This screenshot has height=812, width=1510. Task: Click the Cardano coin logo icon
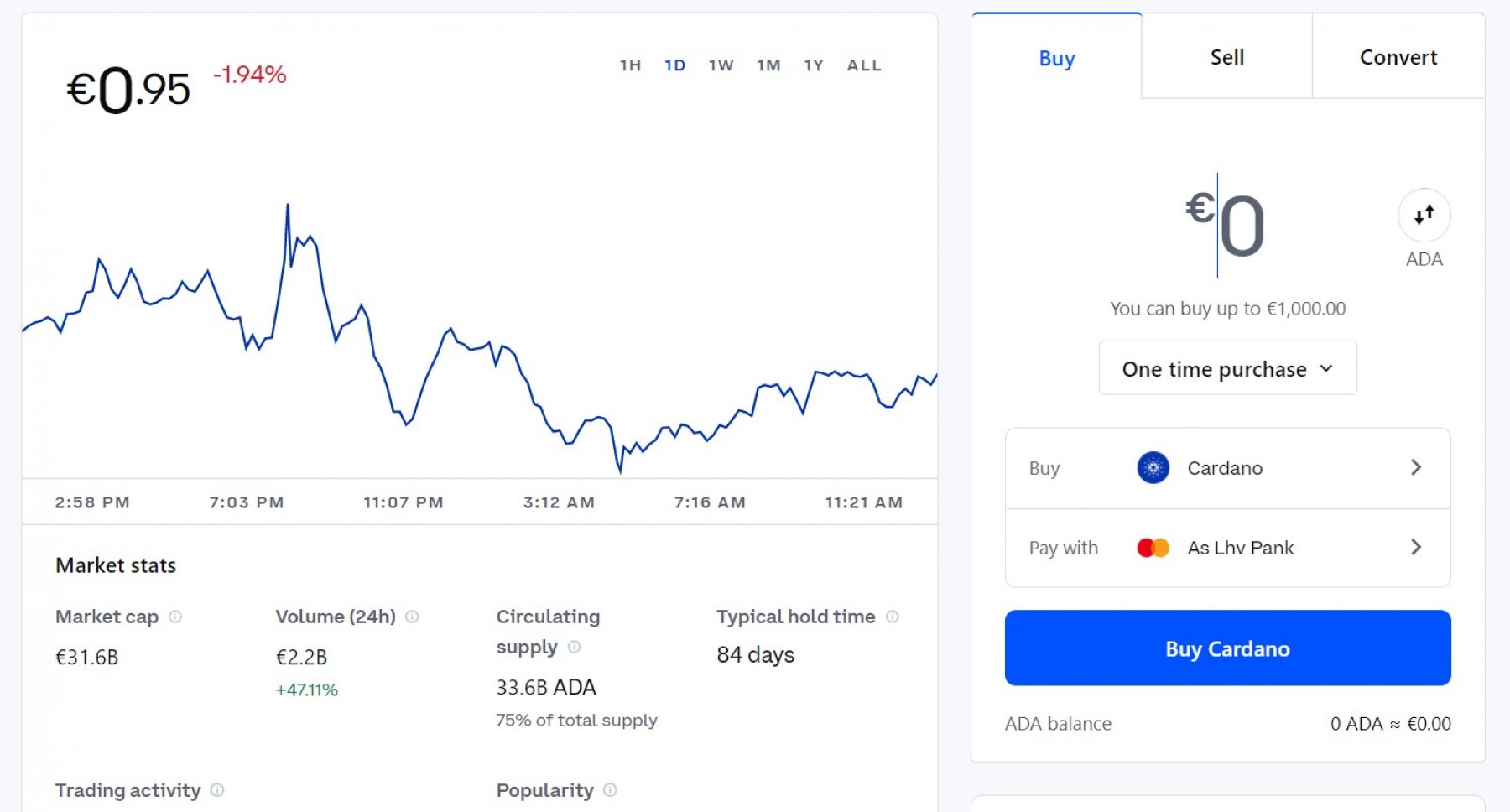click(x=1153, y=468)
